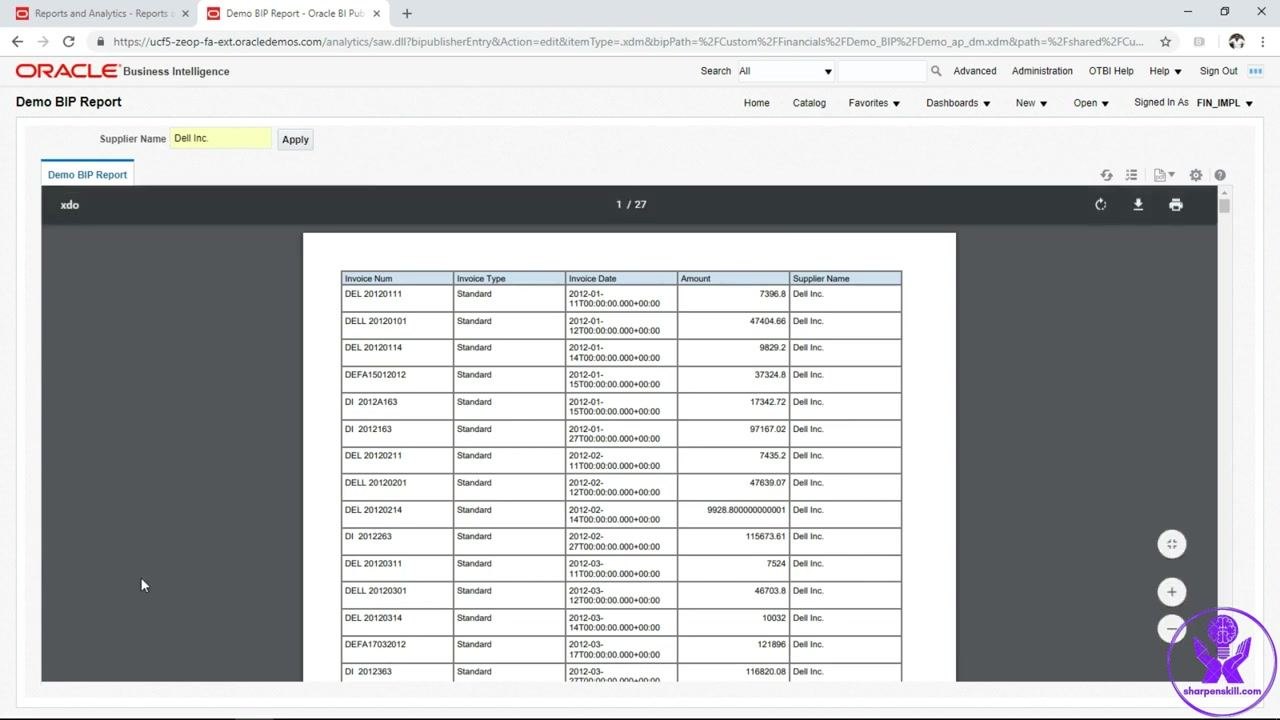Click amount value 47404.66
The width and height of the screenshot is (1280, 720).
point(768,321)
